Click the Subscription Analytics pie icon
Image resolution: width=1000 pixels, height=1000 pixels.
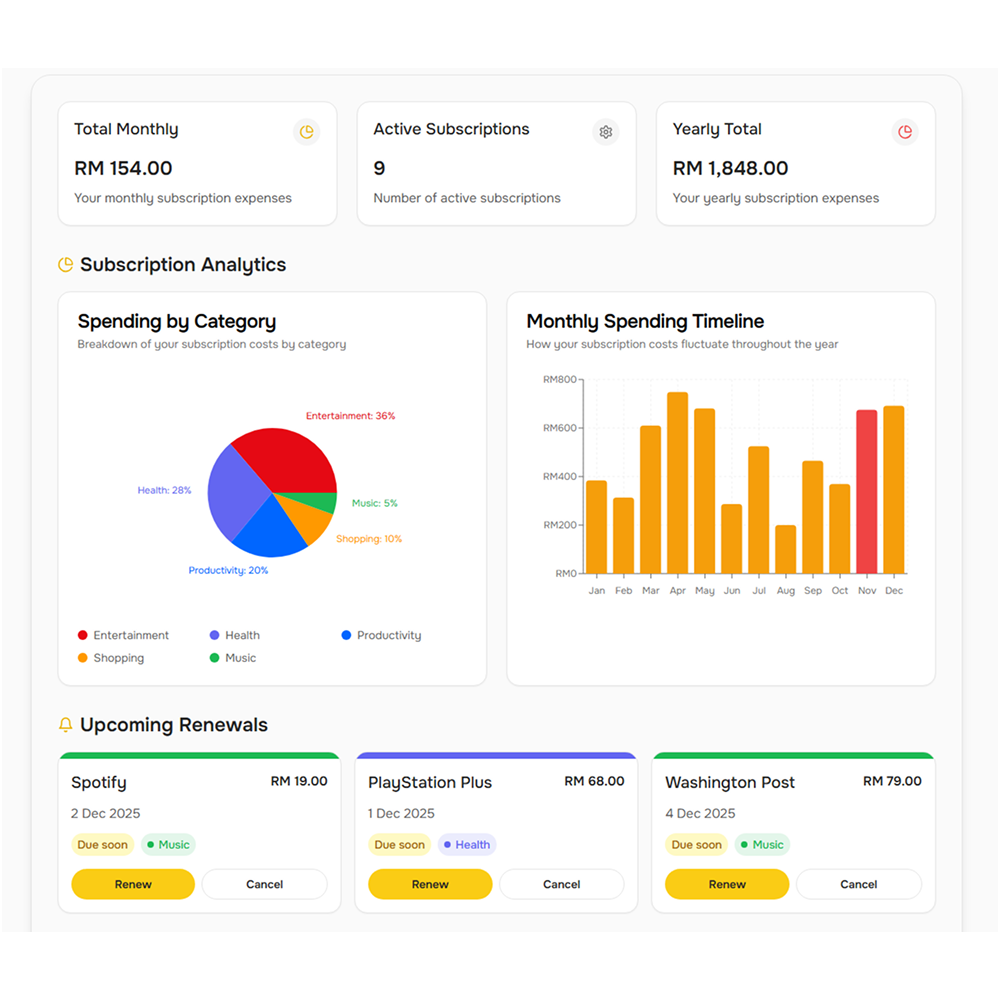pyautogui.click(x=65, y=264)
